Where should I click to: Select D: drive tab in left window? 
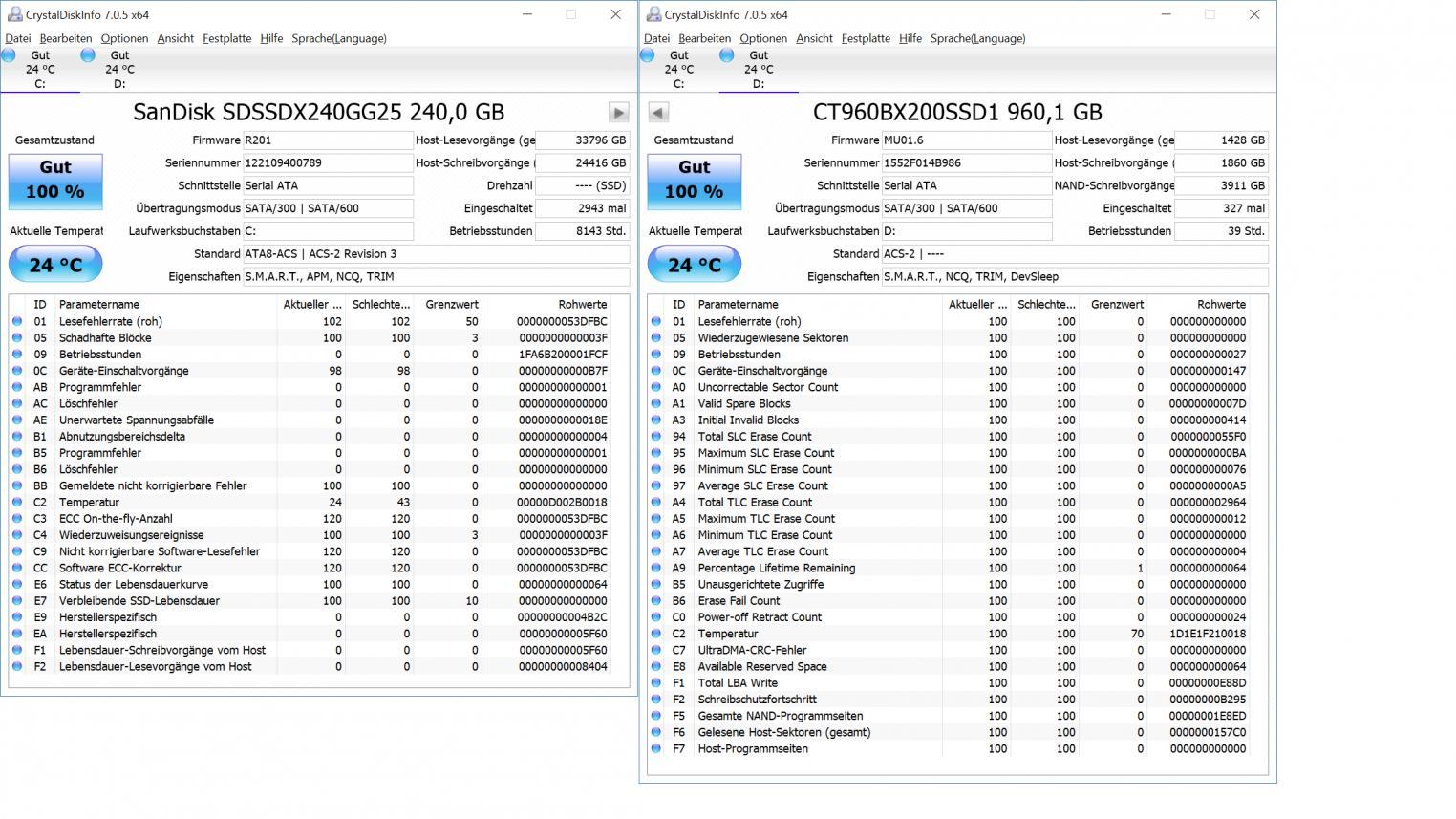click(x=119, y=70)
